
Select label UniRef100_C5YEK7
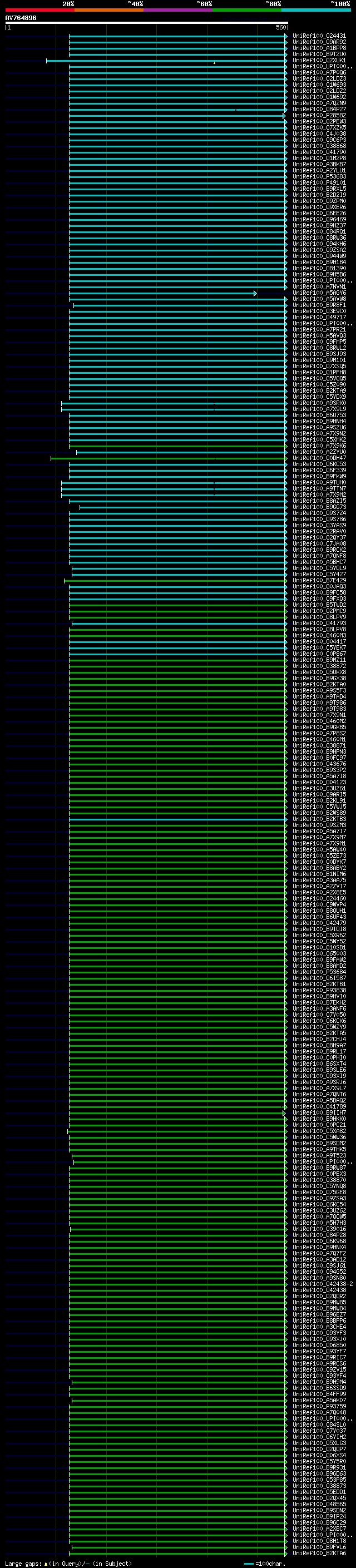click(319, 647)
